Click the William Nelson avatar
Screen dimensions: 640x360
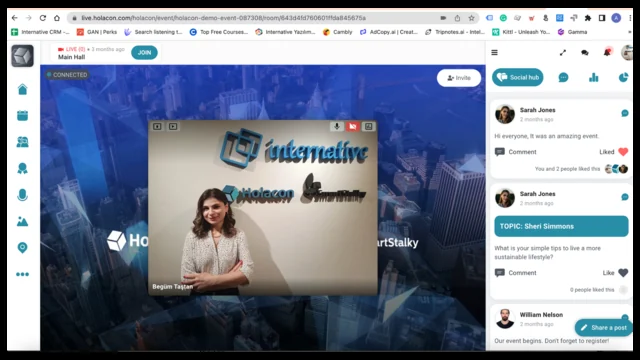[x=505, y=318]
